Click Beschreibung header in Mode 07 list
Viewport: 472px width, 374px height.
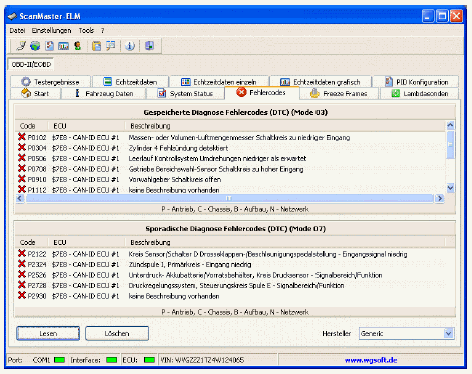pos(285,242)
